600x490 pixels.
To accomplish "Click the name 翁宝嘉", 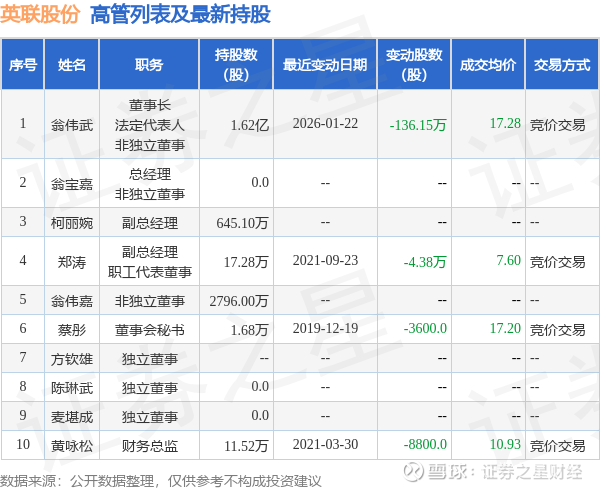I will (x=72, y=184).
